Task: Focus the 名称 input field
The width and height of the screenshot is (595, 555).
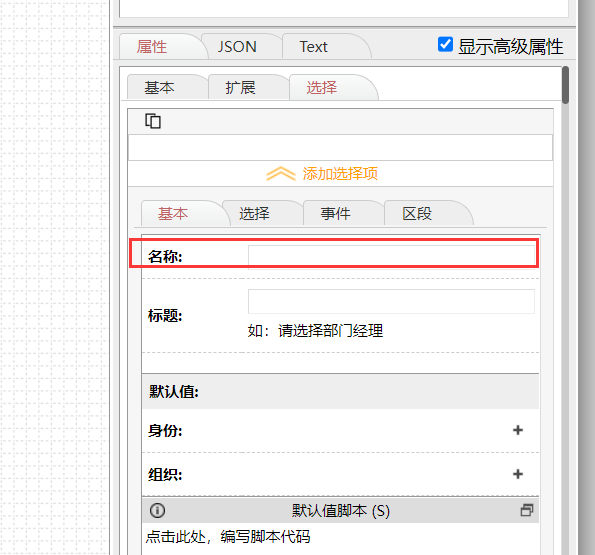Action: [391, 256]
